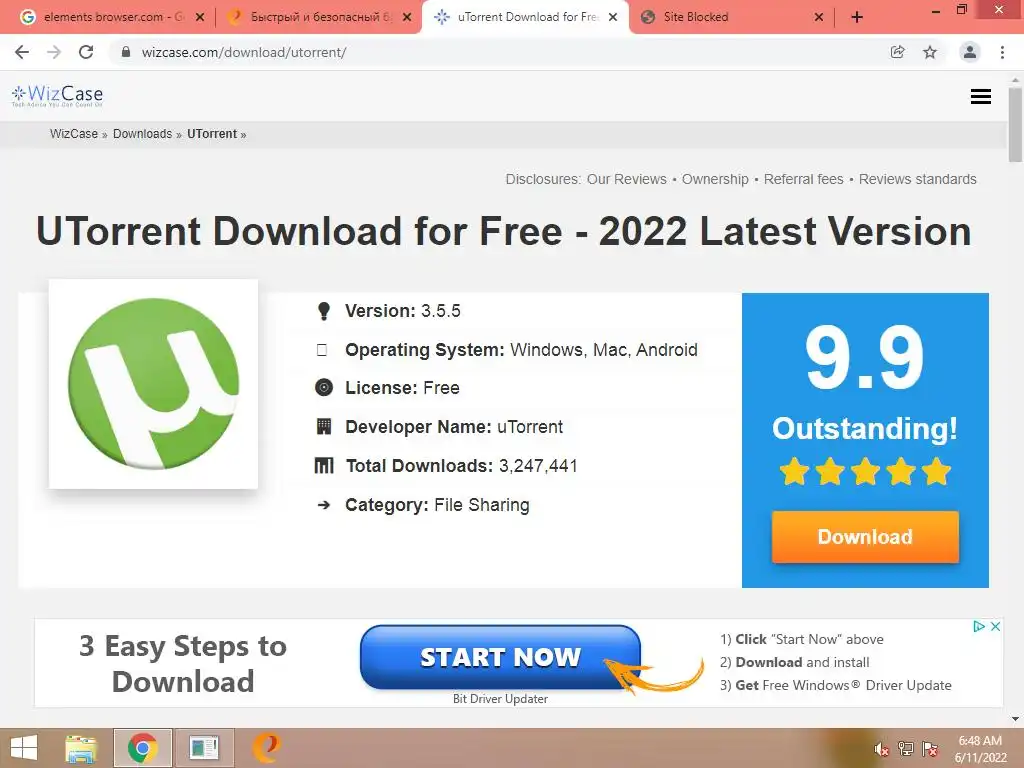
Task: Open the document app in the taskbar
Action: (204, 748)
